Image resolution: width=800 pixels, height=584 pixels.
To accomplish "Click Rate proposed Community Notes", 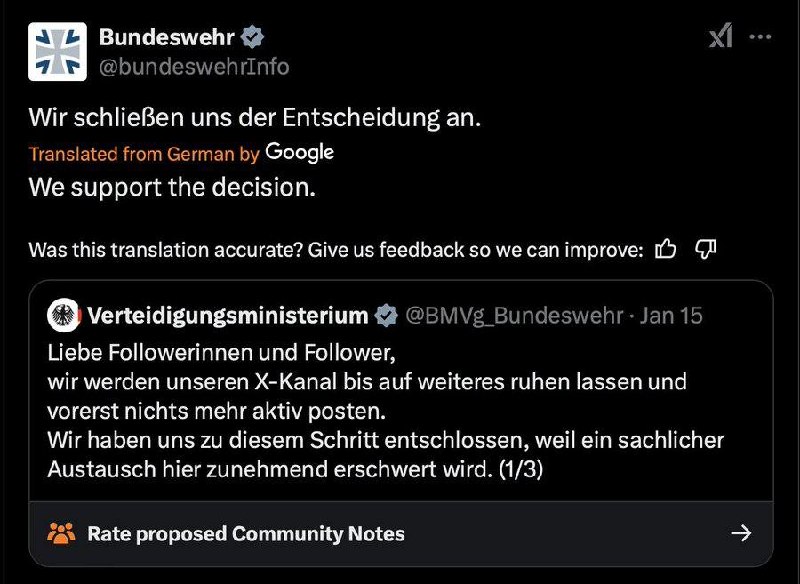I will (246, 533).
